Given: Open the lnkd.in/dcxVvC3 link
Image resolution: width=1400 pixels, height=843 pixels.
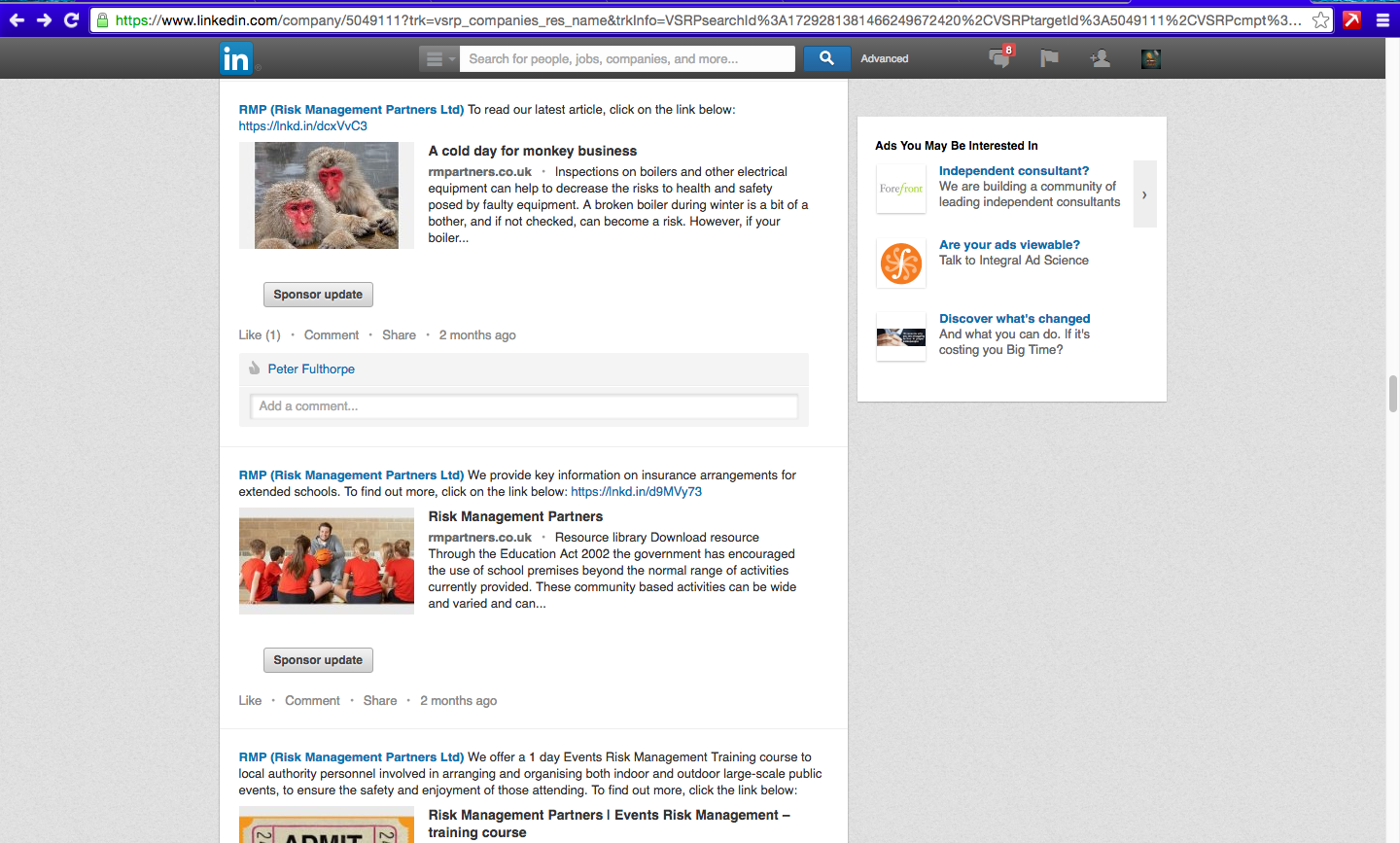Looking at the screenshot, I should 303,126.
